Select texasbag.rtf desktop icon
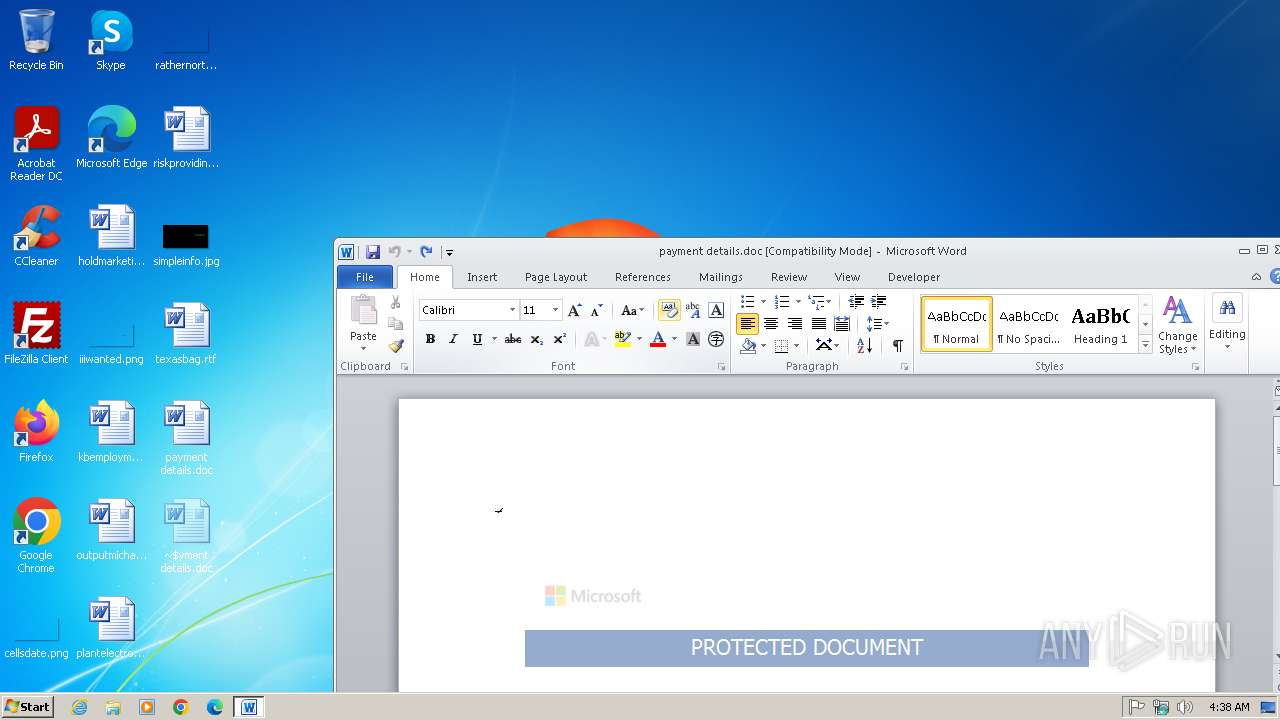This screenshot has height=720, width=1280. (186, 334)
